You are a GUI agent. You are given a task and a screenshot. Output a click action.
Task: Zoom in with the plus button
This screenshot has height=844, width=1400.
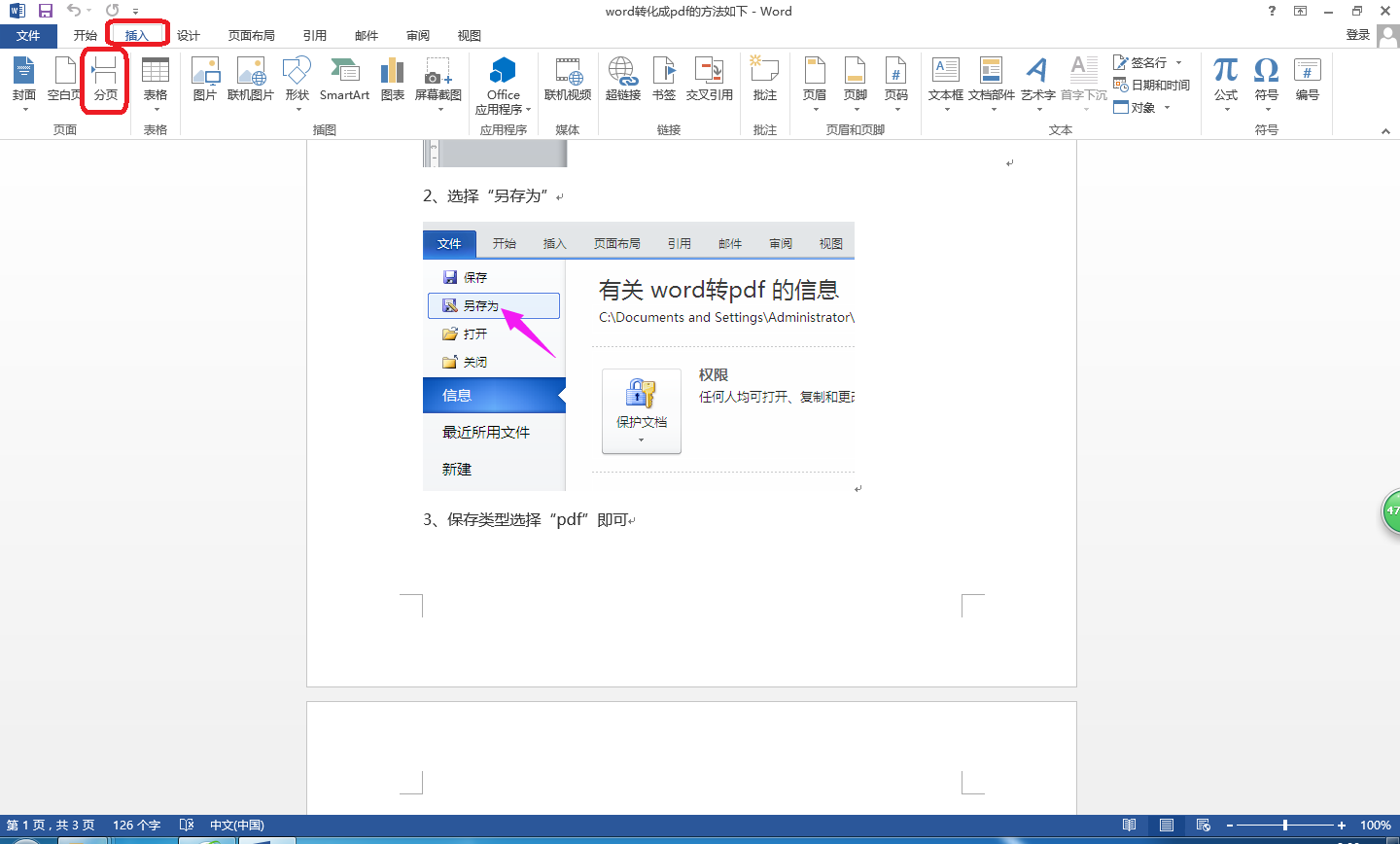pyautogui.click(x=1342, y=826)
